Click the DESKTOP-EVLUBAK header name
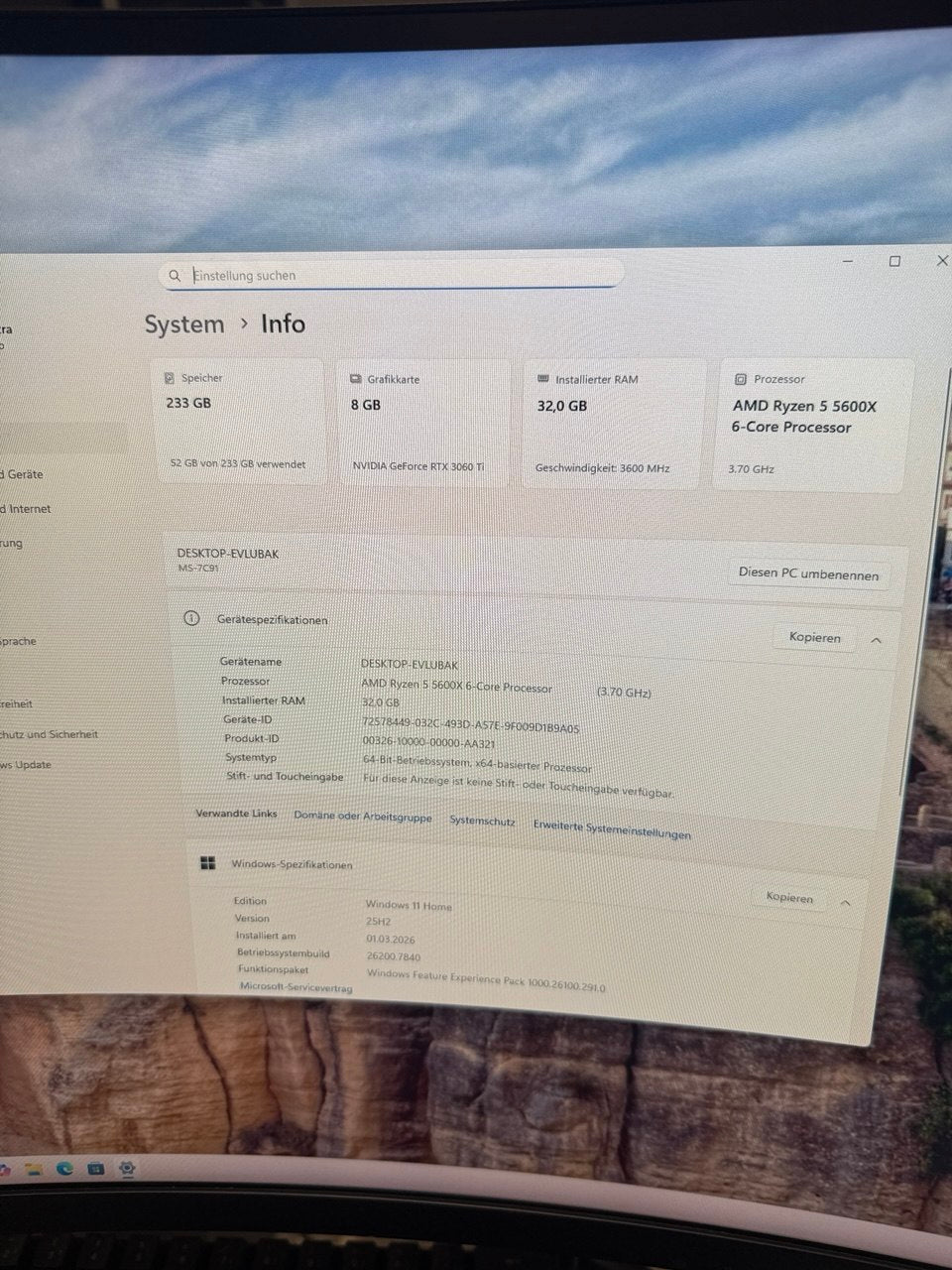The height and width of the screenshot is (1270, 952). (x=228, y=554)
